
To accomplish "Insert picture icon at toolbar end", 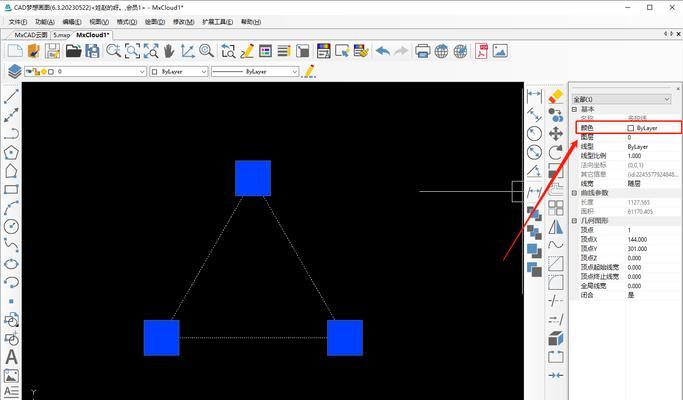I will (x=500, y=51).
